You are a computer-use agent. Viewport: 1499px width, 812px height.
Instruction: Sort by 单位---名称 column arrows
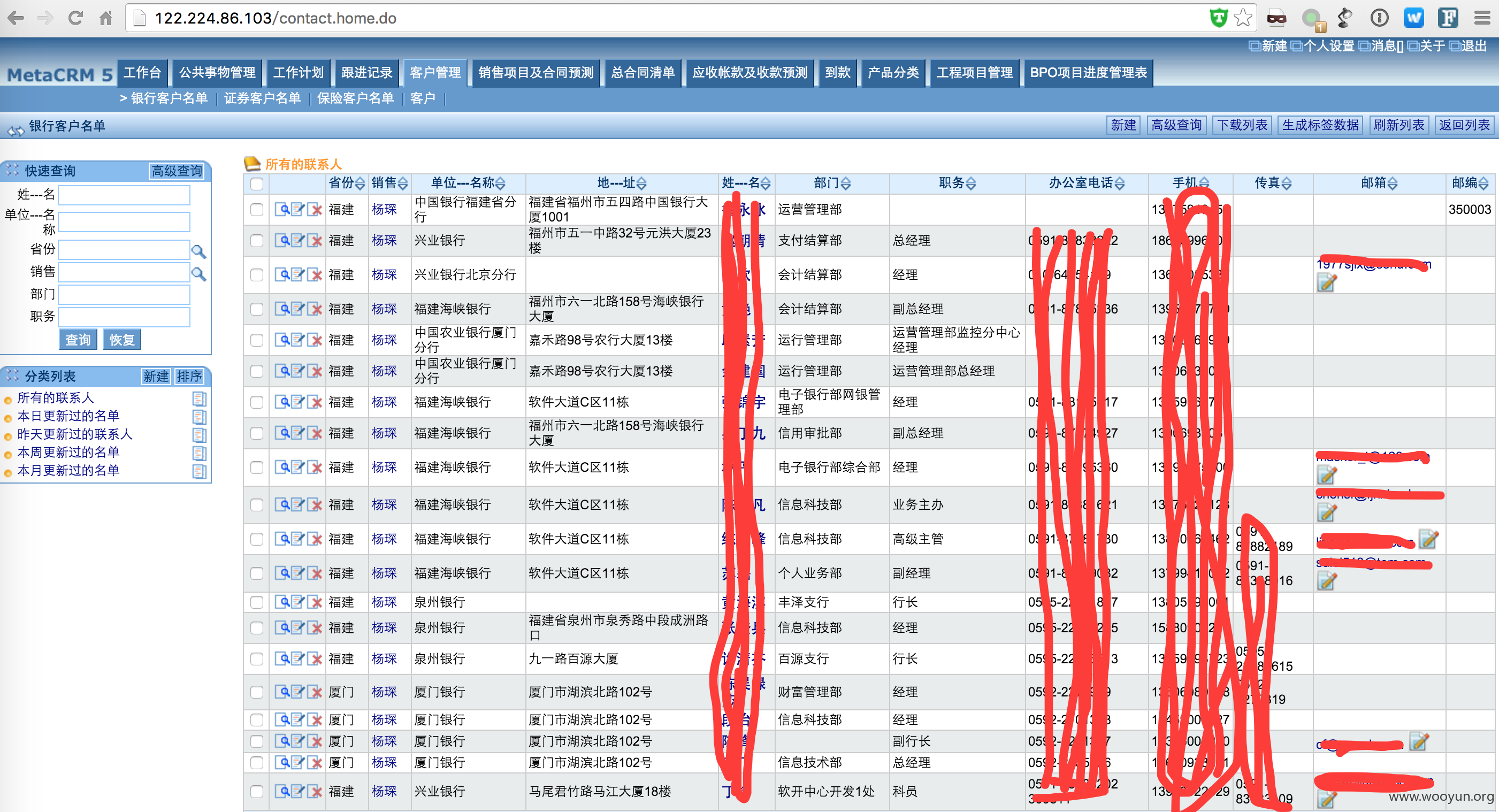tap(500, 184)
